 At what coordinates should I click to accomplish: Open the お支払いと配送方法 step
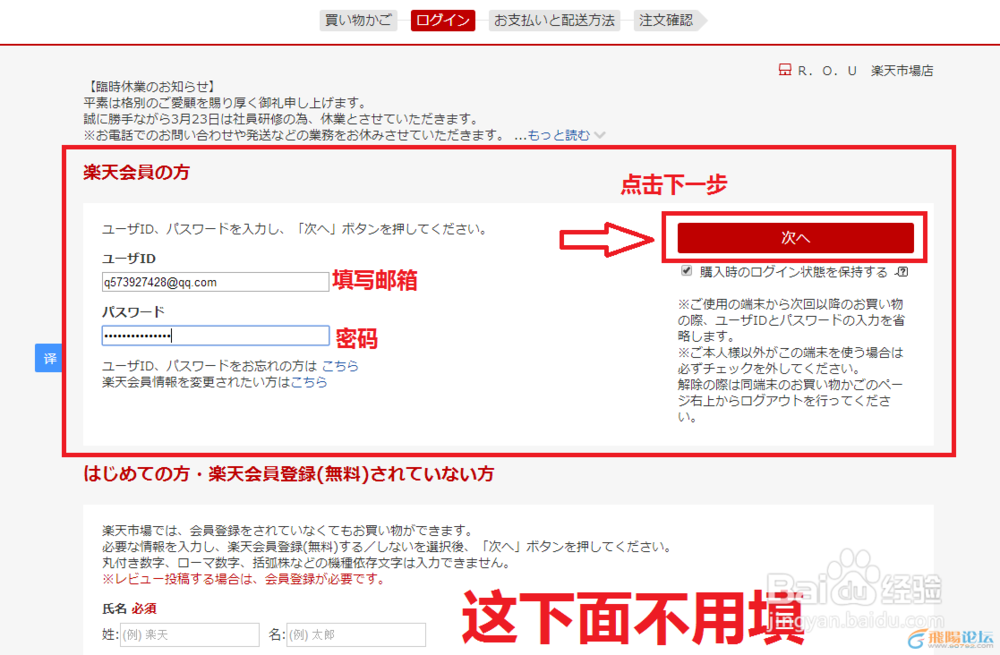(554, 20)
